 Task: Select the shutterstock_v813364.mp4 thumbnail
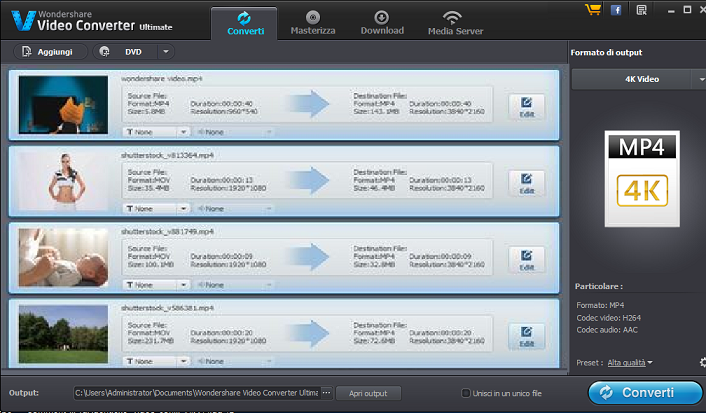tap(63, 181)
